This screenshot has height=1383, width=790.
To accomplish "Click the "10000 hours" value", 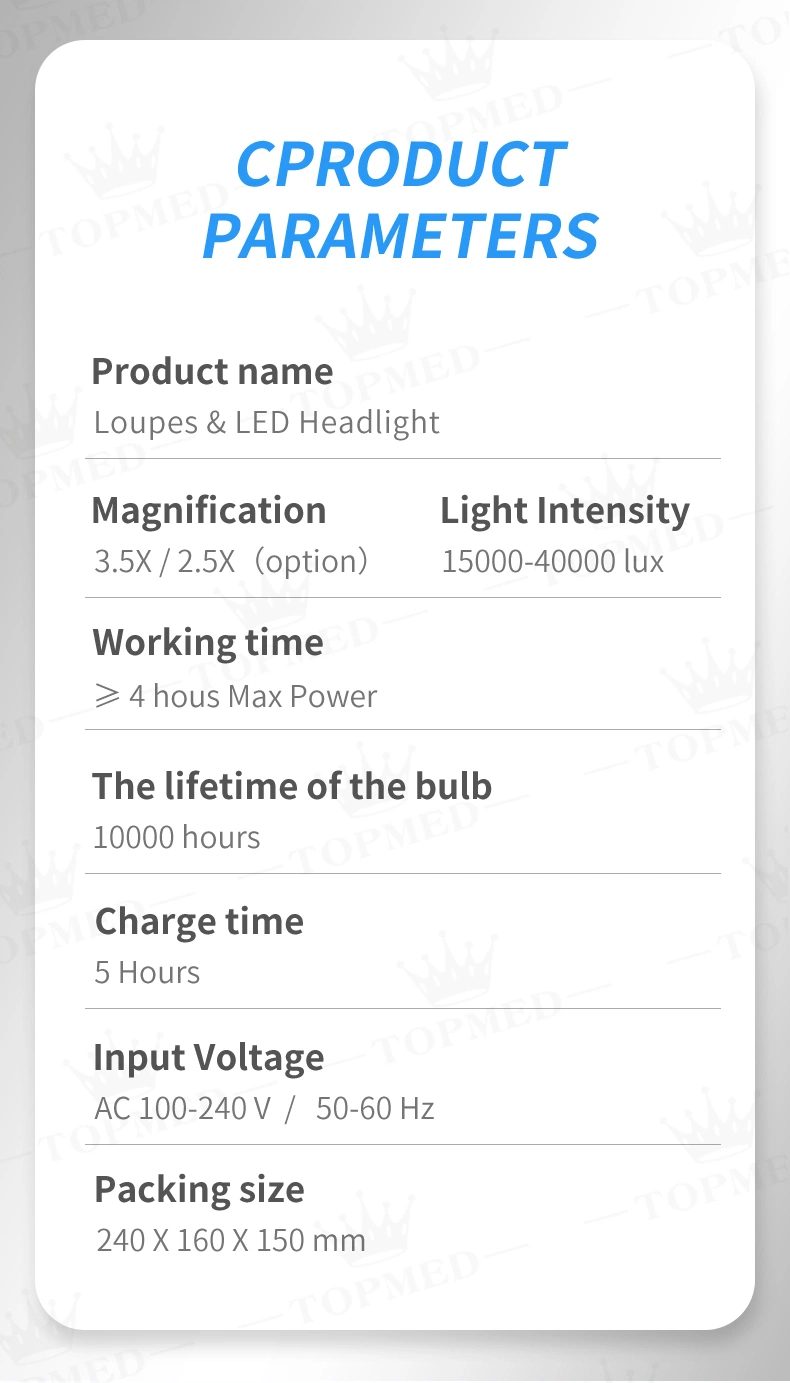I will (177, 837).
